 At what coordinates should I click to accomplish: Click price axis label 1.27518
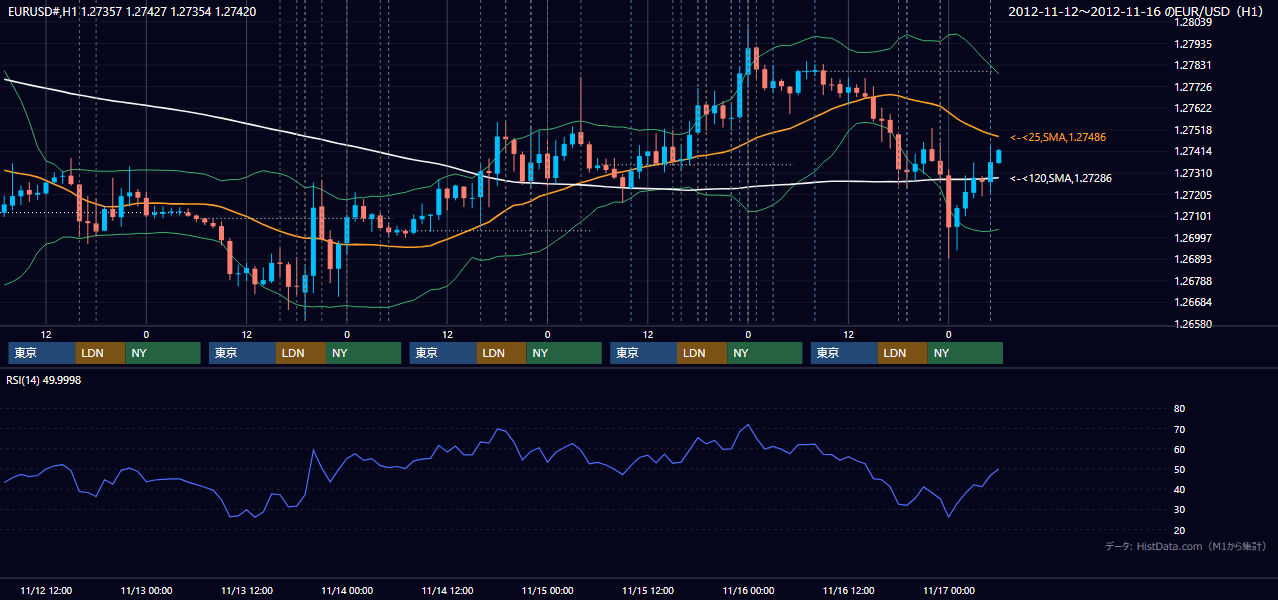(x=1194, y=130)
